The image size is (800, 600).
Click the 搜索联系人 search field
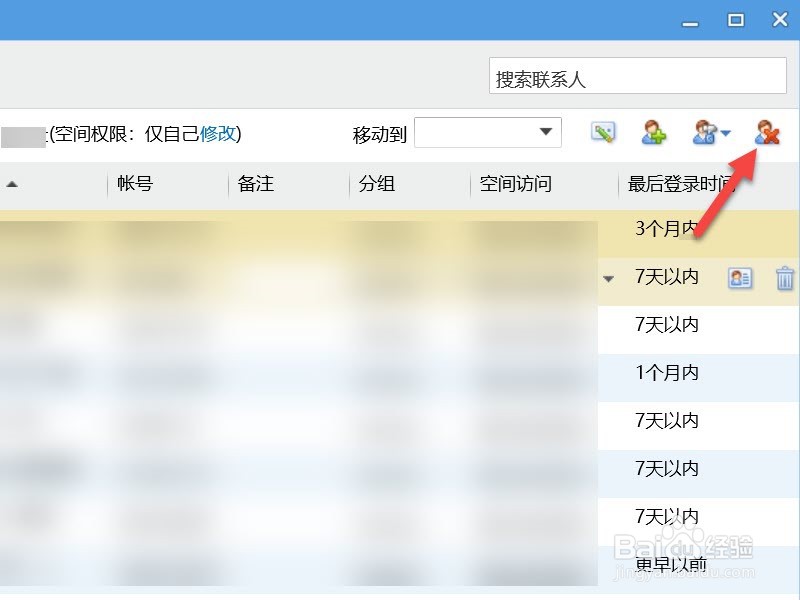pos(637,75)
